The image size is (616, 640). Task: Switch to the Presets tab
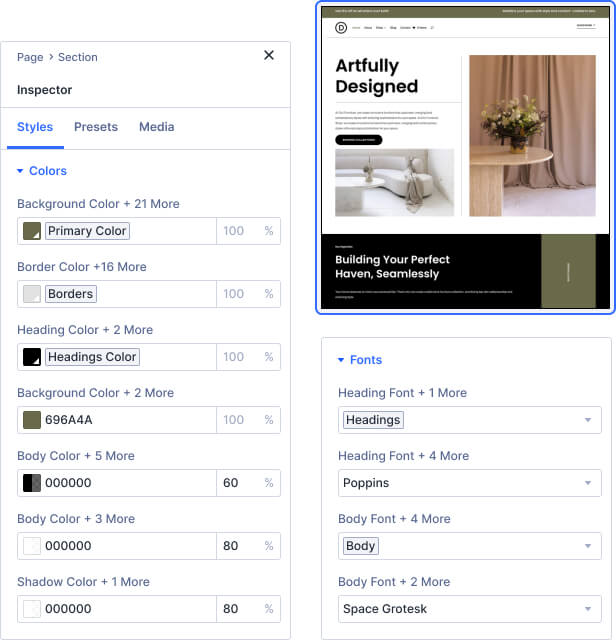(x=96, y=127)
